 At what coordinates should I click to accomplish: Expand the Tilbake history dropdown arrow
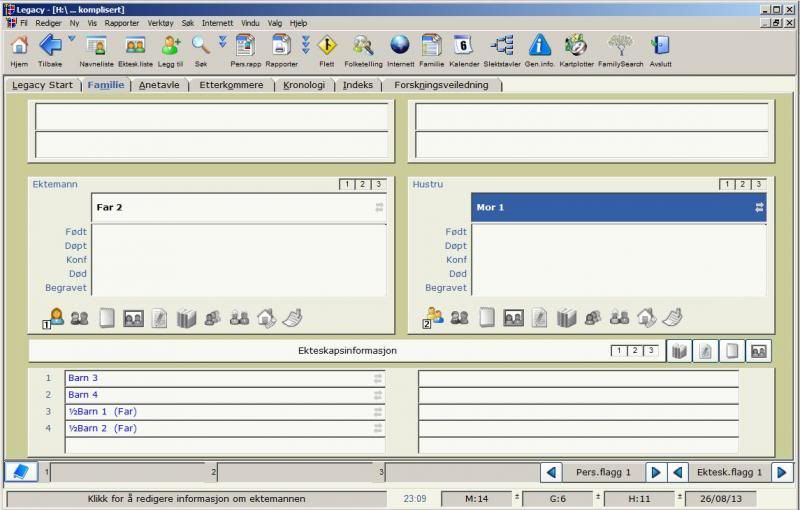click(71, 39)
